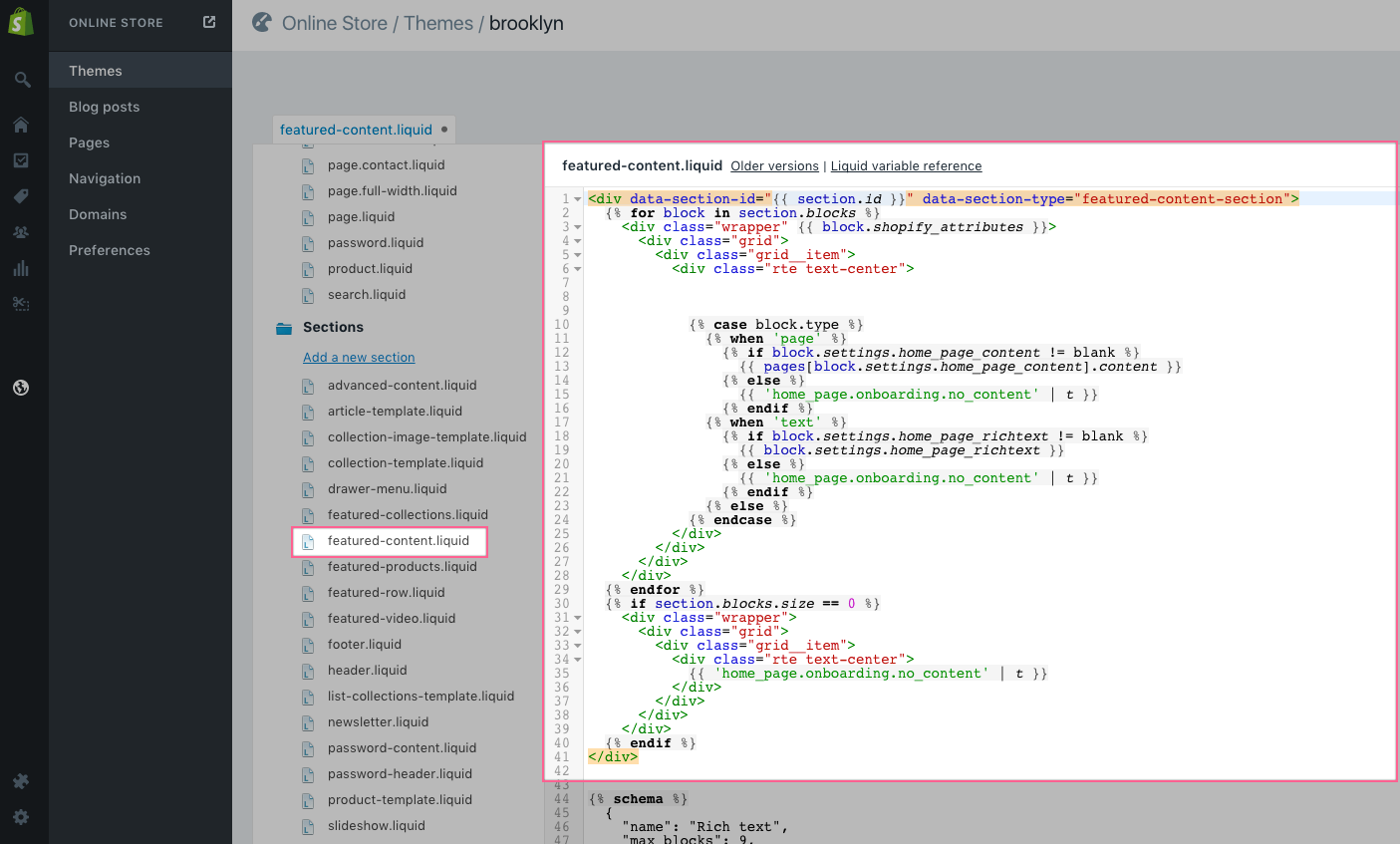Open collection-image-template.liquid file
Screen dimensions: 1400x844
coord(426,437)
